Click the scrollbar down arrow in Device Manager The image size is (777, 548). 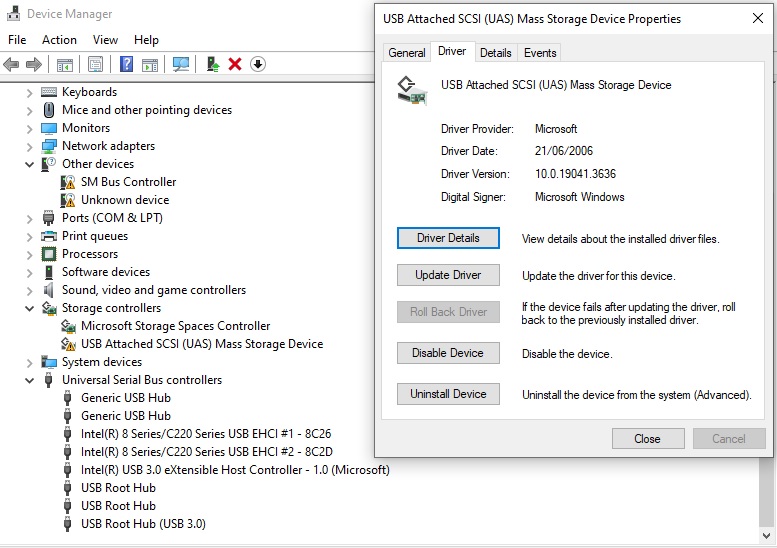pyautogui.click(x=766, y=536)
